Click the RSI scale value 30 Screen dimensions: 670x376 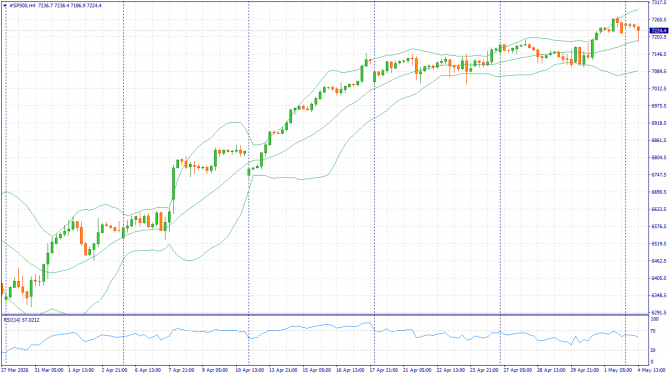click(x=654, y=350)
